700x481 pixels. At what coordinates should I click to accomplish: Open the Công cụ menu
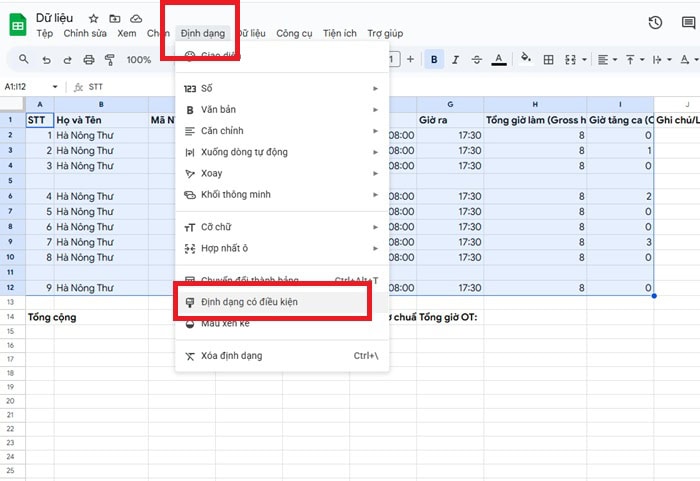tap(294, 33)
